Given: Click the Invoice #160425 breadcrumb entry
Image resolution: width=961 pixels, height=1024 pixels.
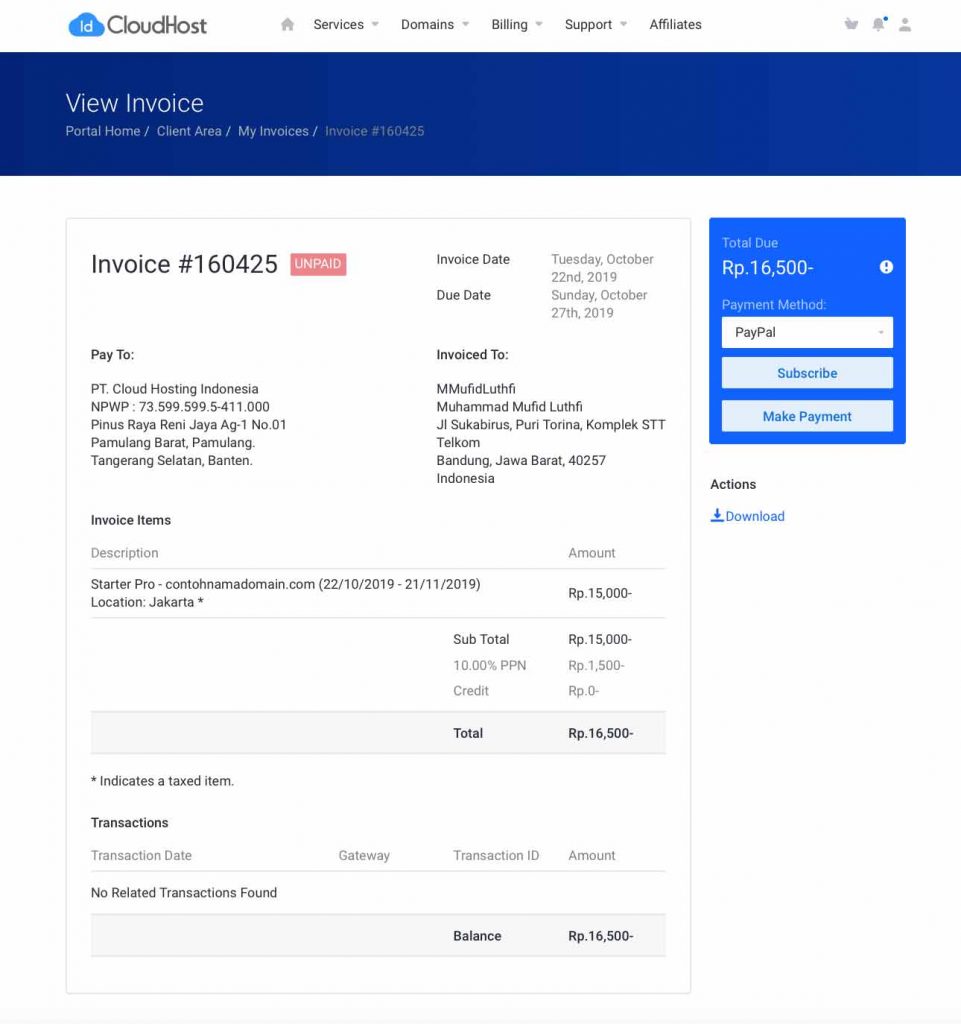Looking at the screenshot, I should 373,131.
